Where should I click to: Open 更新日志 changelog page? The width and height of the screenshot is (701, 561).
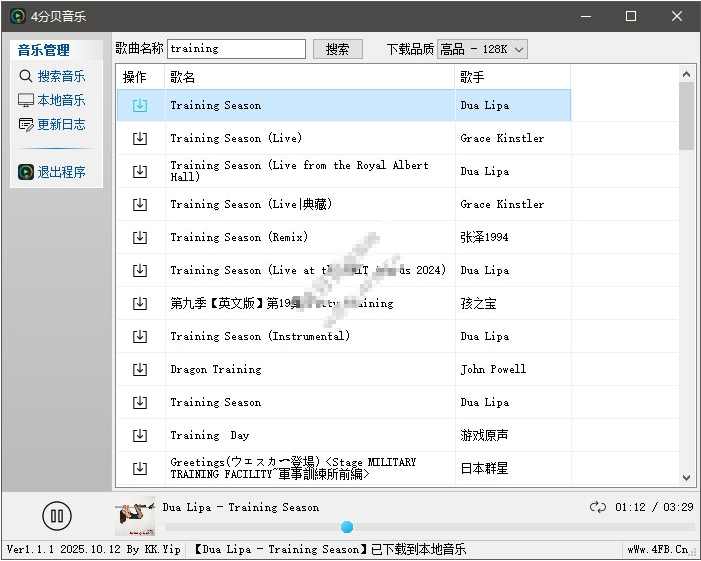52,124
